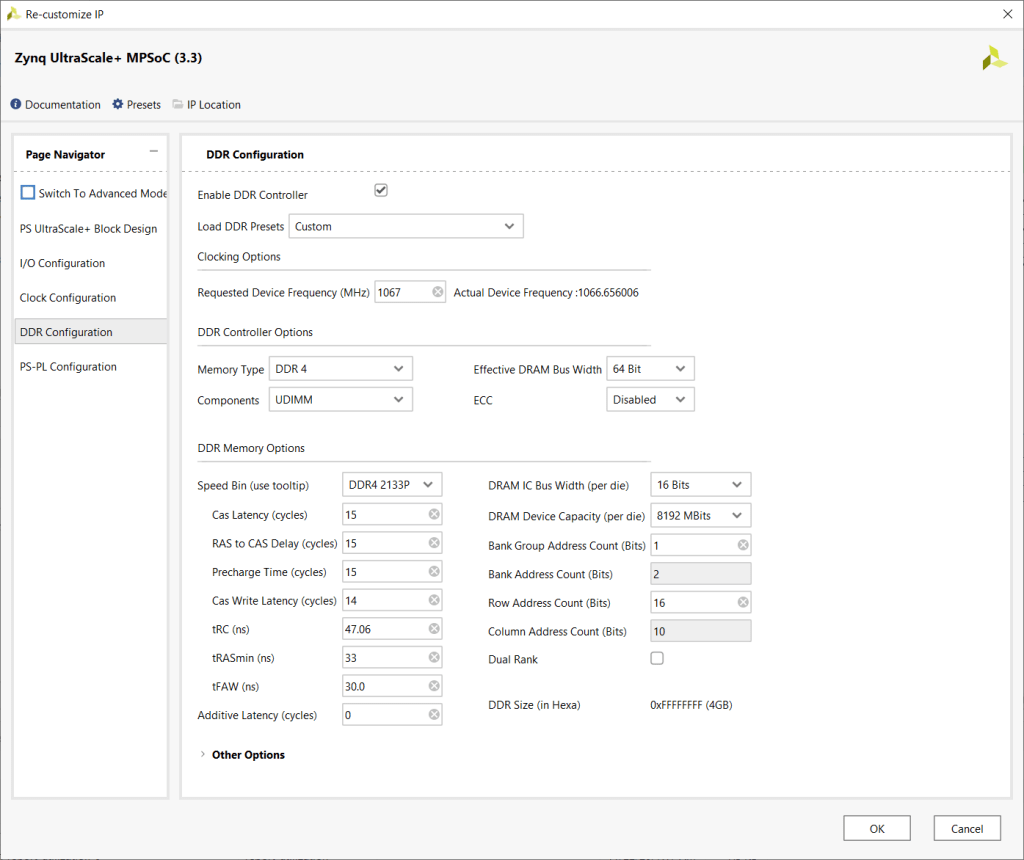
Task: Click the OK button
Action: (x=876, y=828)
